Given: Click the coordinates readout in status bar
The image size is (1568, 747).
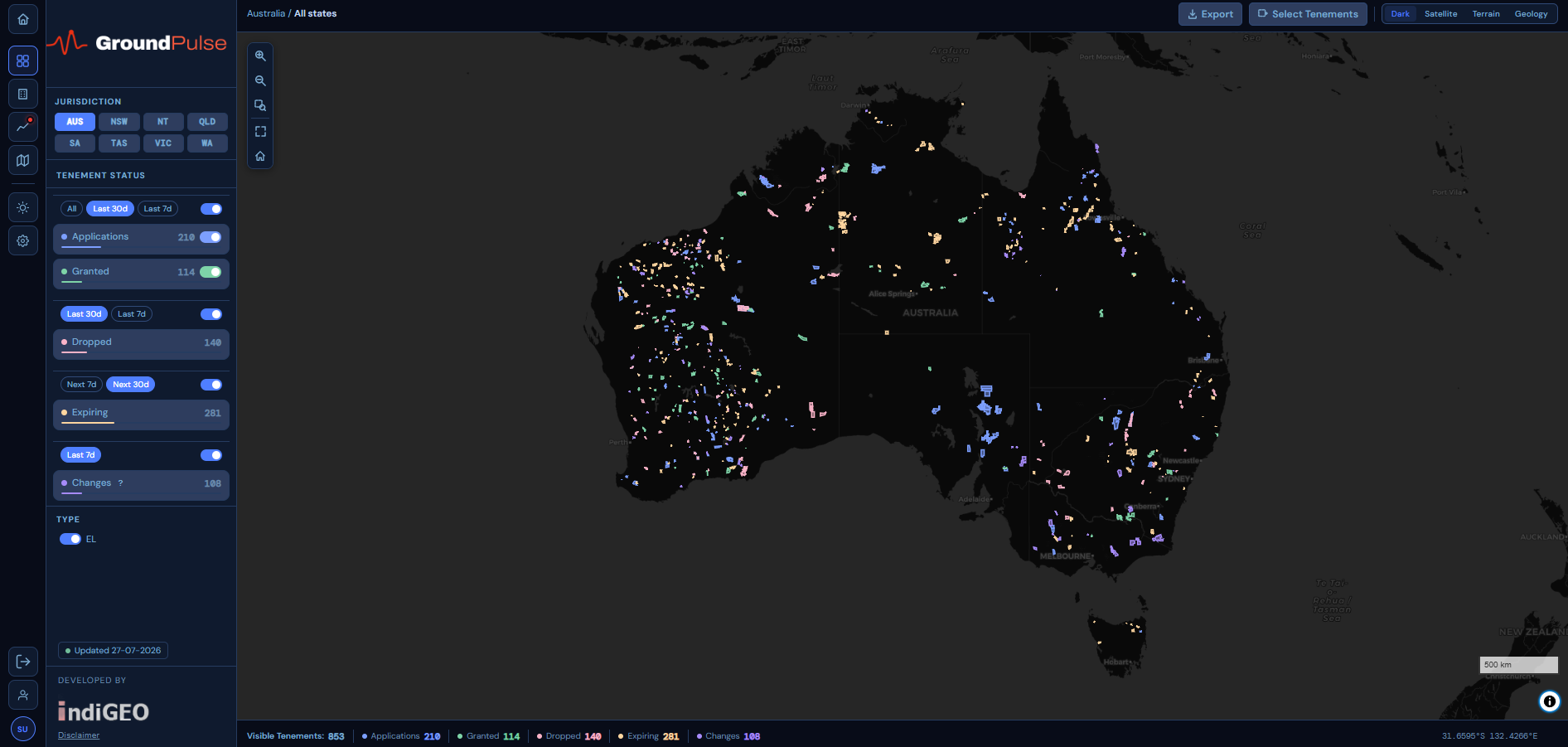Looking at the screenshot, I should (1489, 736).
